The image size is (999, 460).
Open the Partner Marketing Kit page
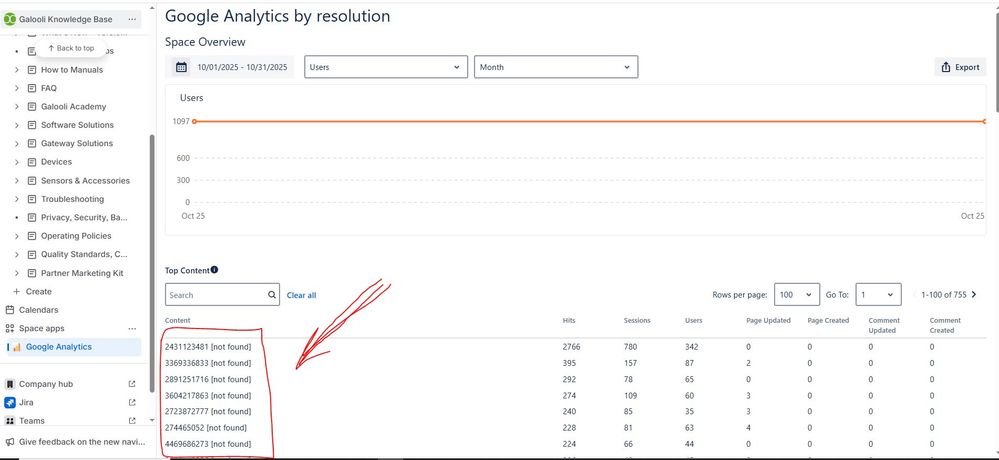click(82, 273)
